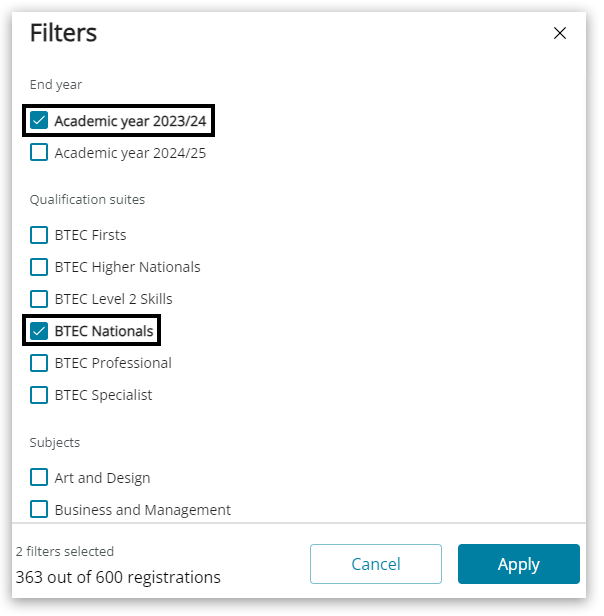The image size is (604, 616).
Task: Click the BTEC Firsts label text
Action: (90, 235)
